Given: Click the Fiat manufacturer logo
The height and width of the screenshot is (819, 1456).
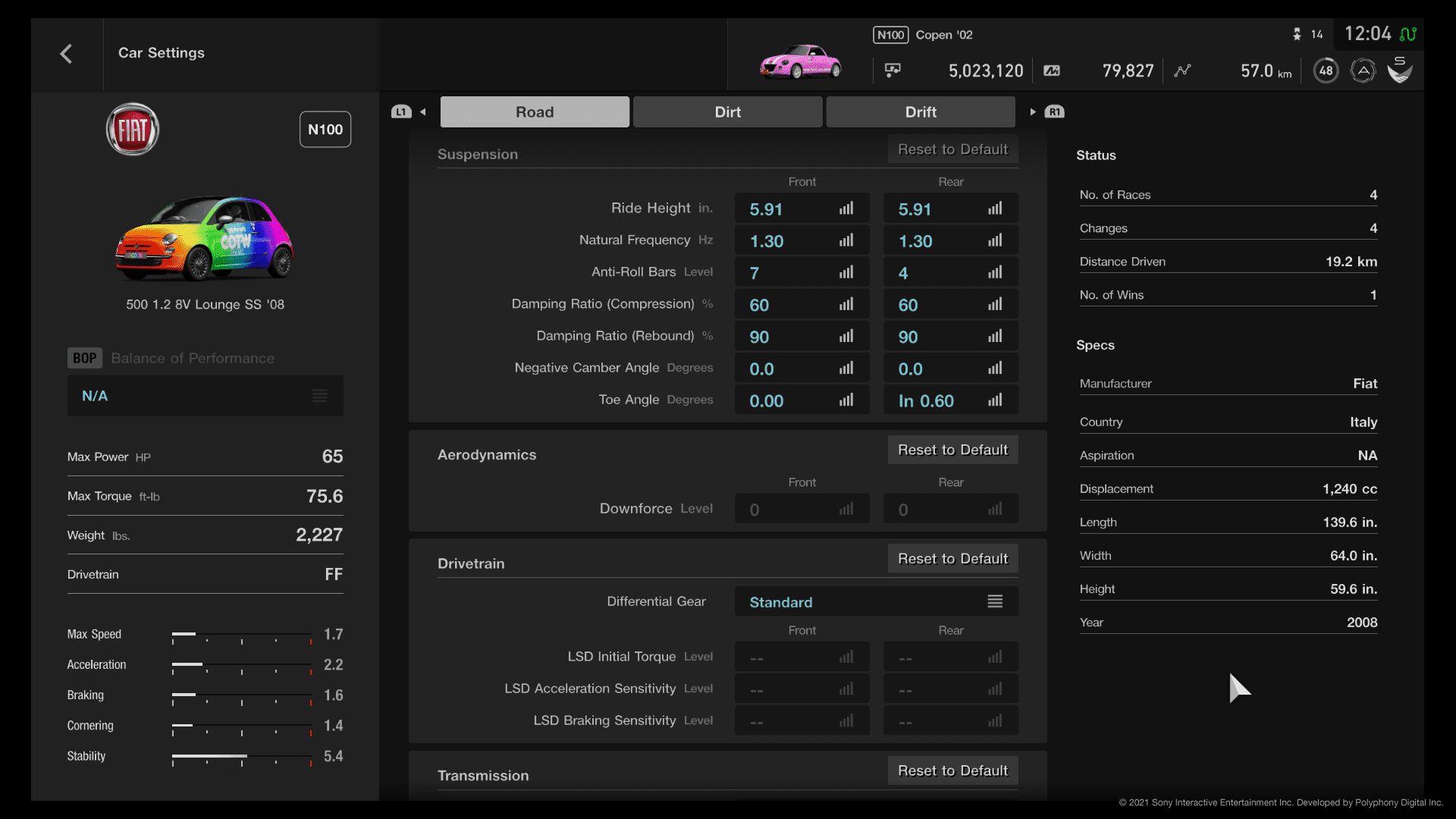Looking at the screenshot, I should click(133, 130).
